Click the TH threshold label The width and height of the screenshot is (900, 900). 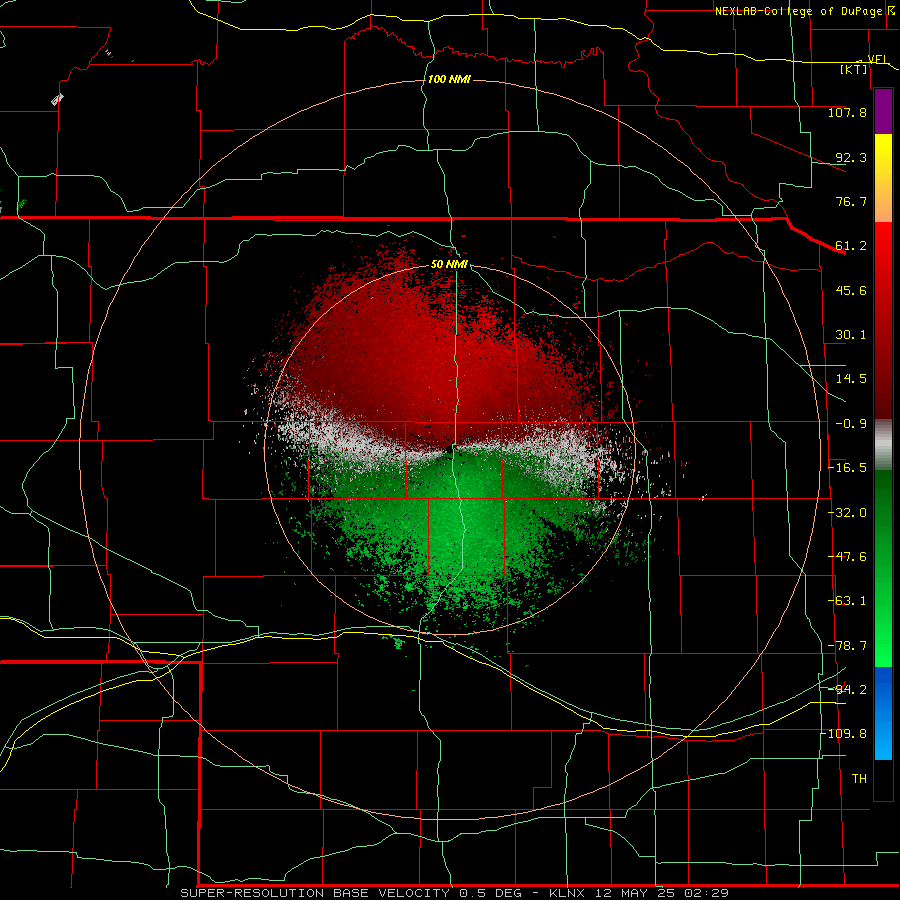point(859,779)
